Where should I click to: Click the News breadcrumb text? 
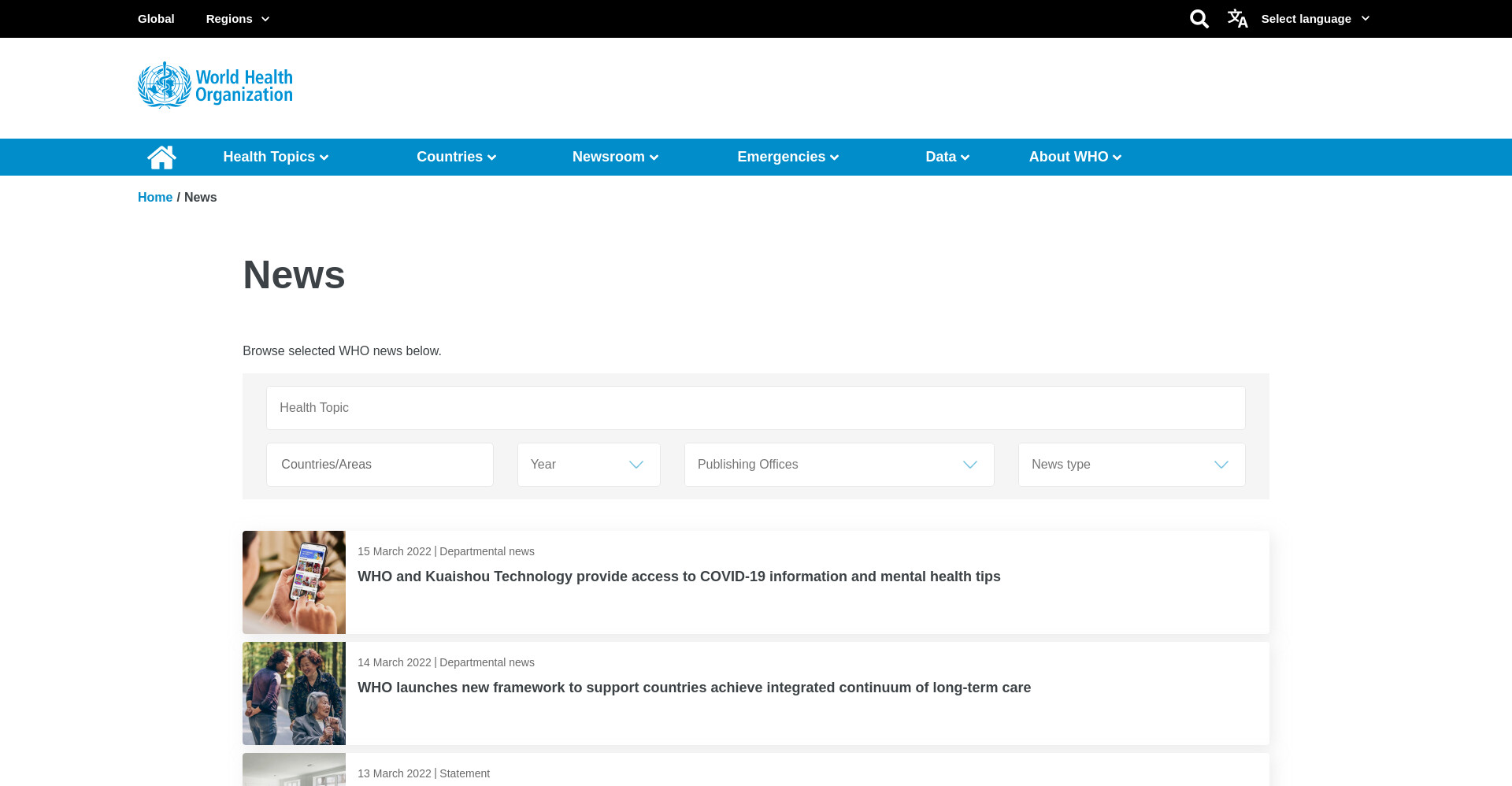(x=200, y=198)
